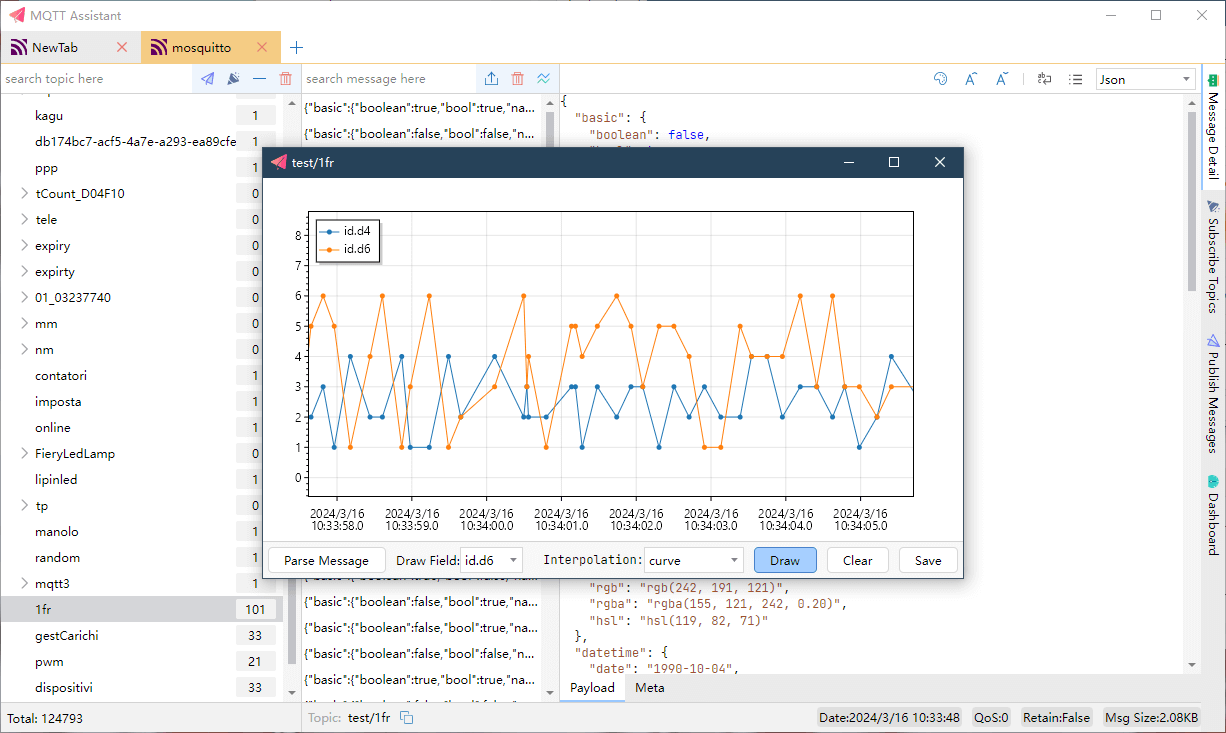This screenshot has height=733, width=1226.
Task: Expand the tele topic node
Action: pyautogui.click(x=24, y=219)
